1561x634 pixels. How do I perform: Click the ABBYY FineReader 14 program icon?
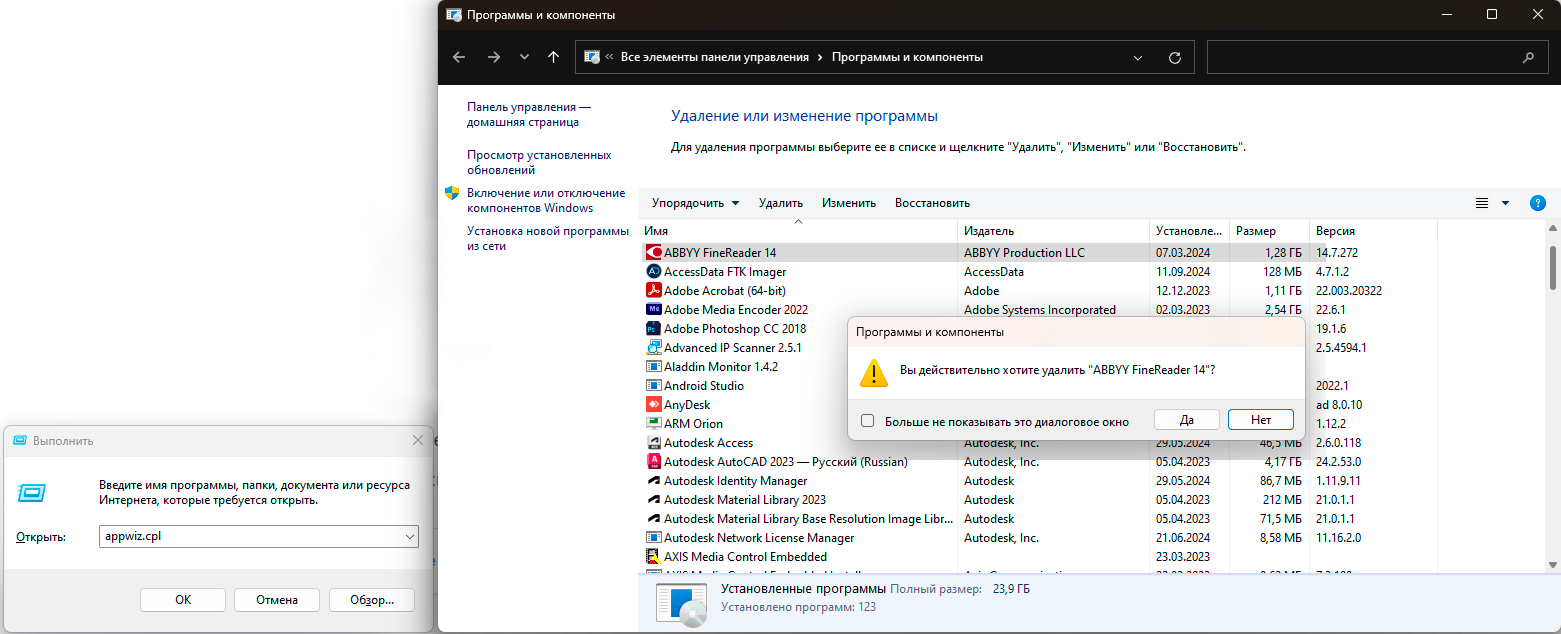point(654,253)
